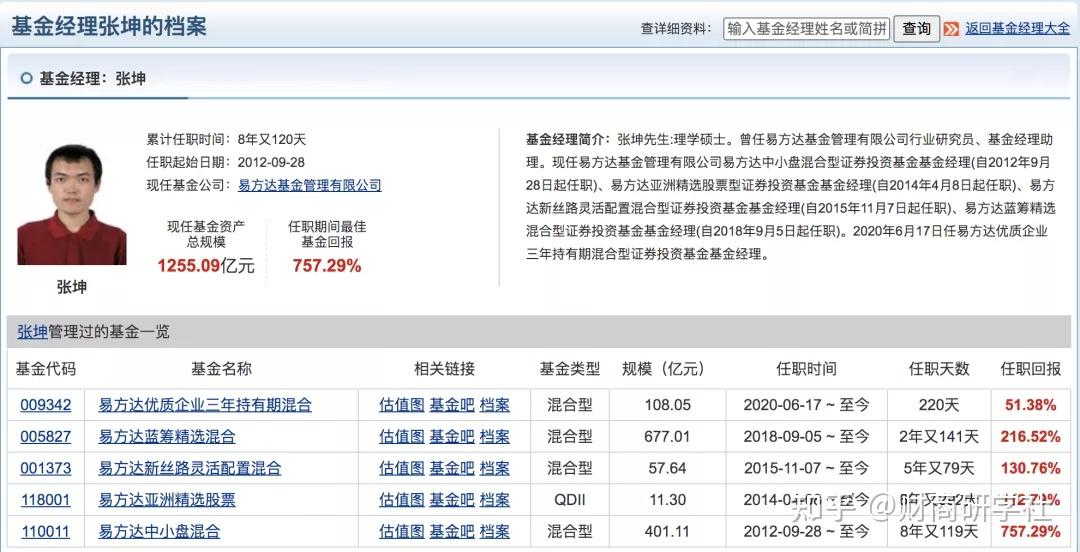Click the 57.64 scale value
Screen dimensions: 1080x552
tap(667, 469)
